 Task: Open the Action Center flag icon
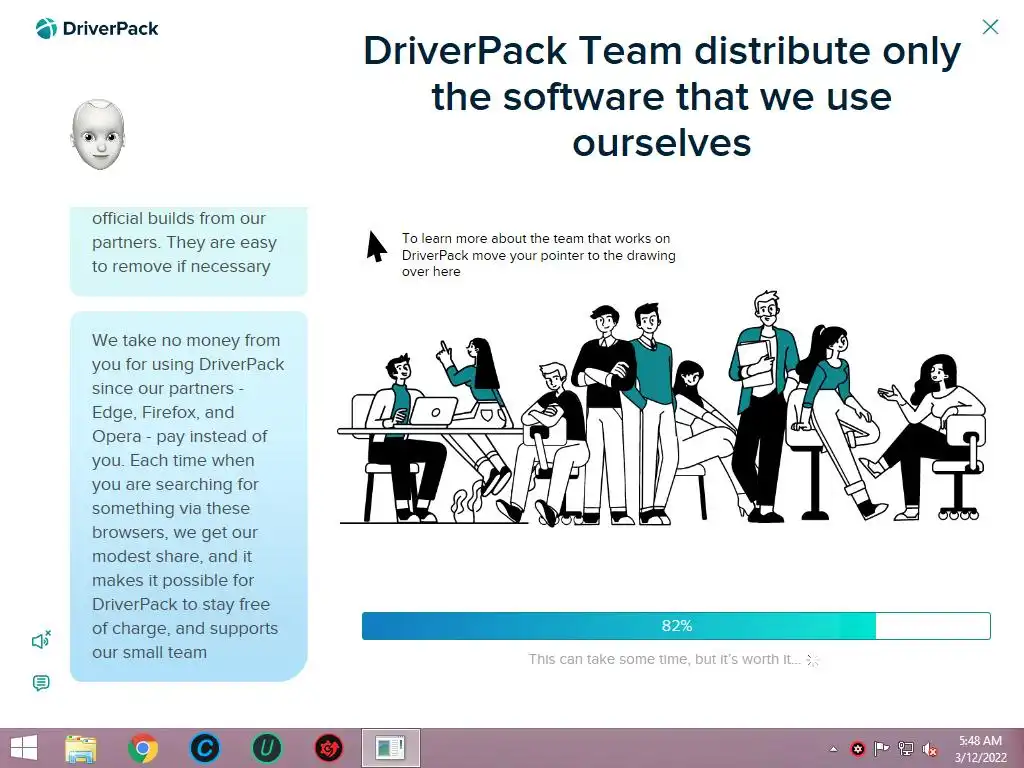882,749
